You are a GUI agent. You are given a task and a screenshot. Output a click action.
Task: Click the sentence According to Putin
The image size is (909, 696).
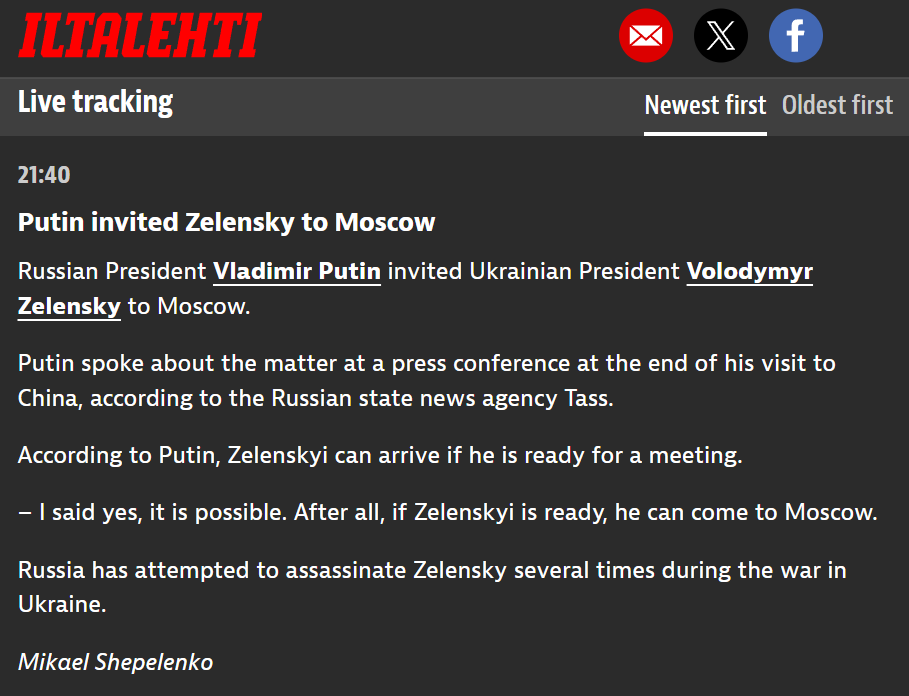(380, 456)
